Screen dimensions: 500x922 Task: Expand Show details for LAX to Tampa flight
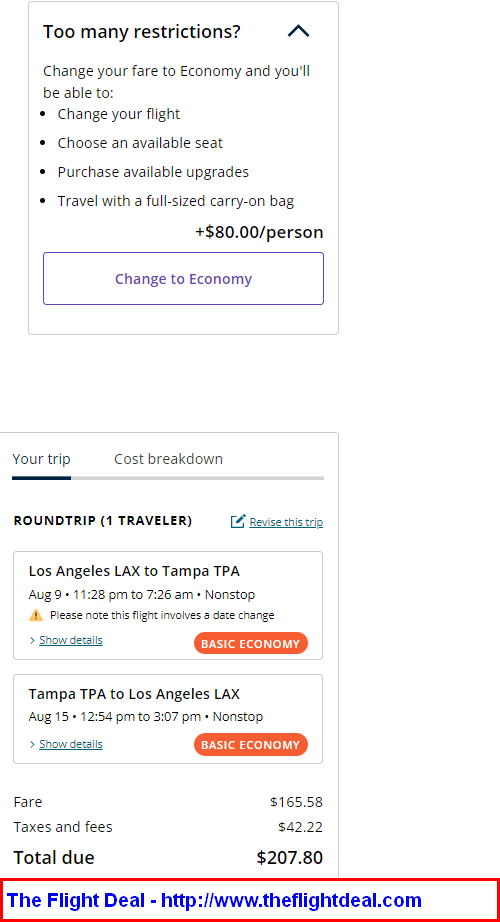[x=71, y=640]
